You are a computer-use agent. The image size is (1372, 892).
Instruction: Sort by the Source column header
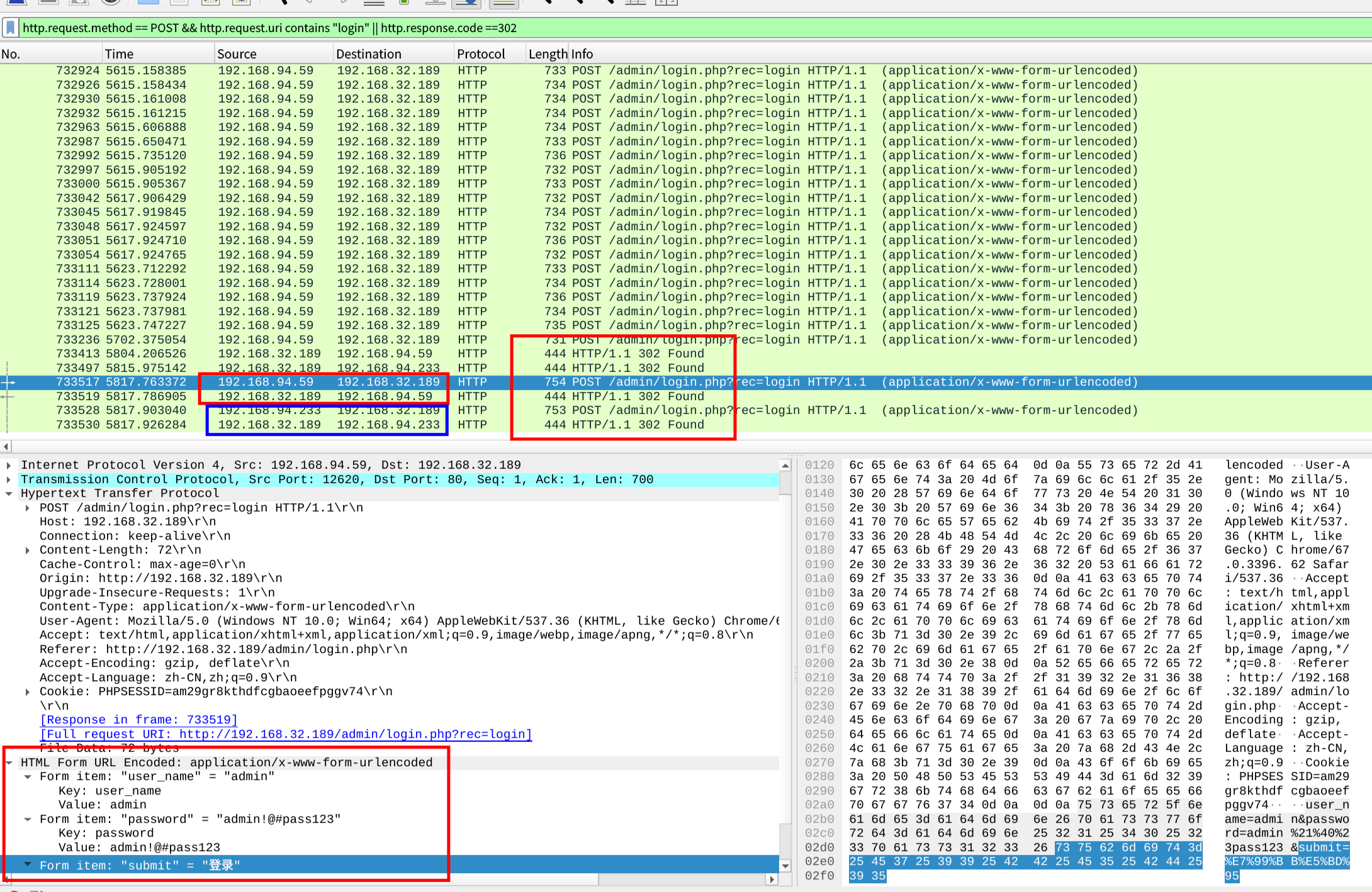pos(237,54)
